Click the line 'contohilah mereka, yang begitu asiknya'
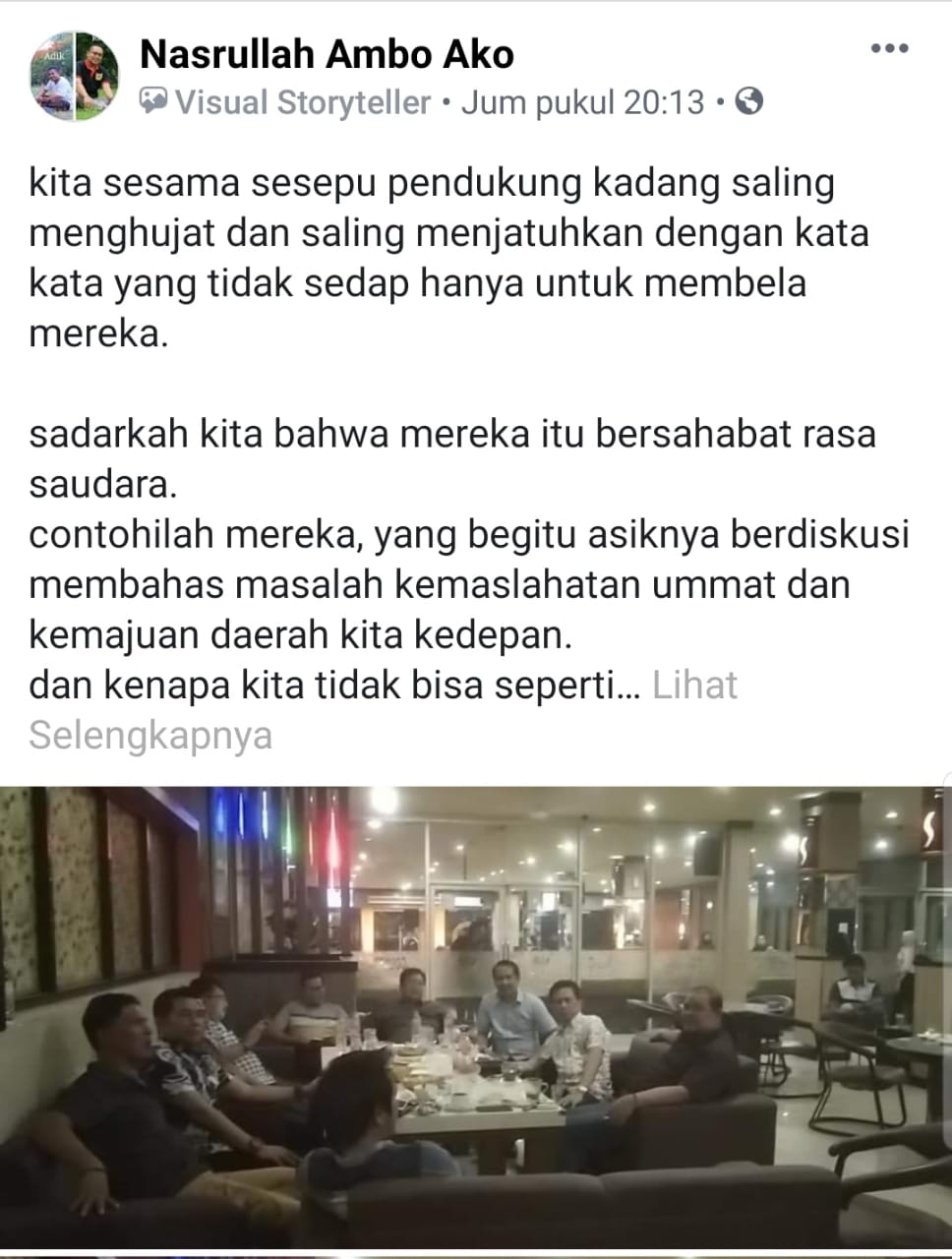This screenshot has width=952, height=1259. 469,535
